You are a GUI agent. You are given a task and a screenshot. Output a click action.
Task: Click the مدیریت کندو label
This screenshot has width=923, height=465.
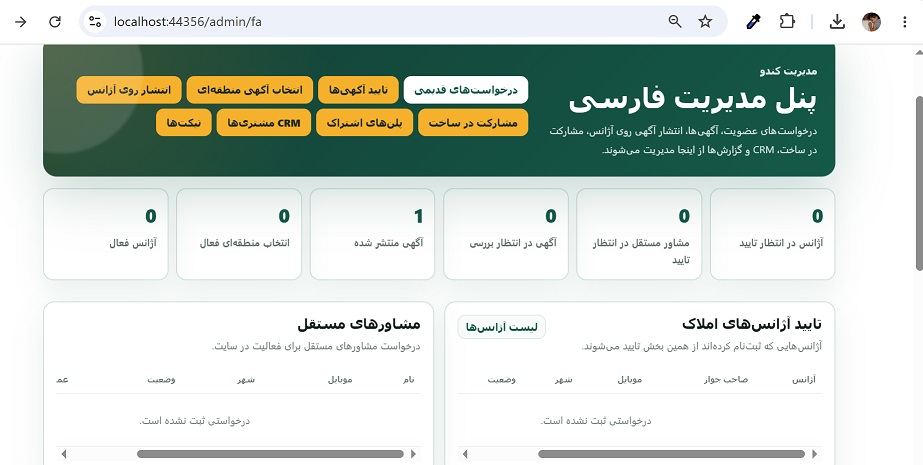788,71
